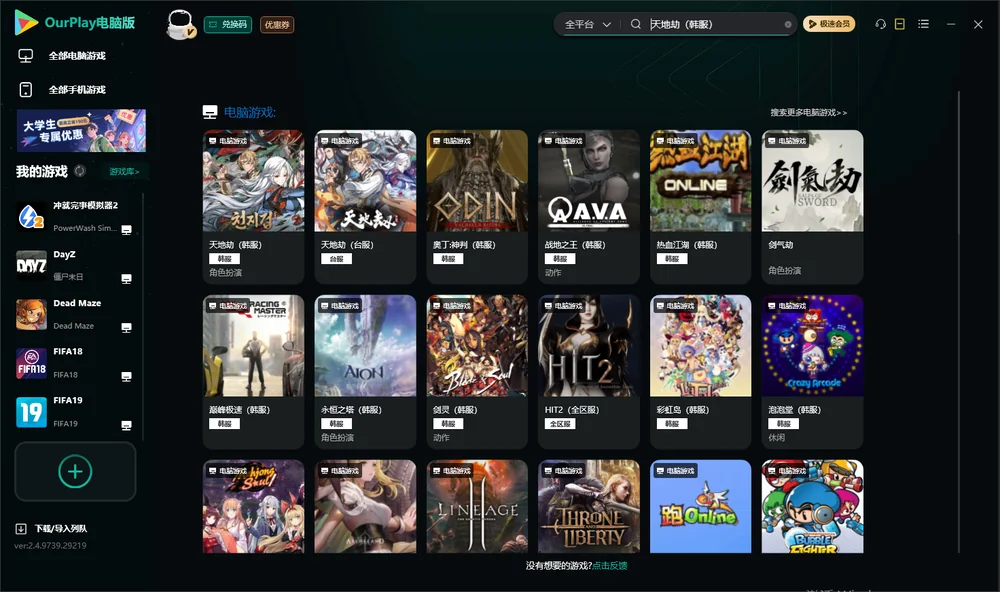Screen dimensions: 1000x592
Task: Select 冲就完事模拟器2 in my games
Action: pyautogui.click(x=75, y=217)
